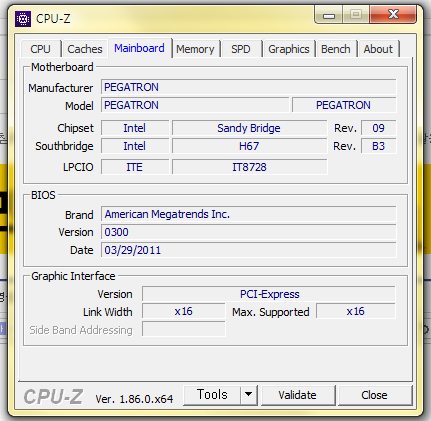Click the Validate button
The width and height of the screenshot is (431, 421).
click(x=298, y=395)
